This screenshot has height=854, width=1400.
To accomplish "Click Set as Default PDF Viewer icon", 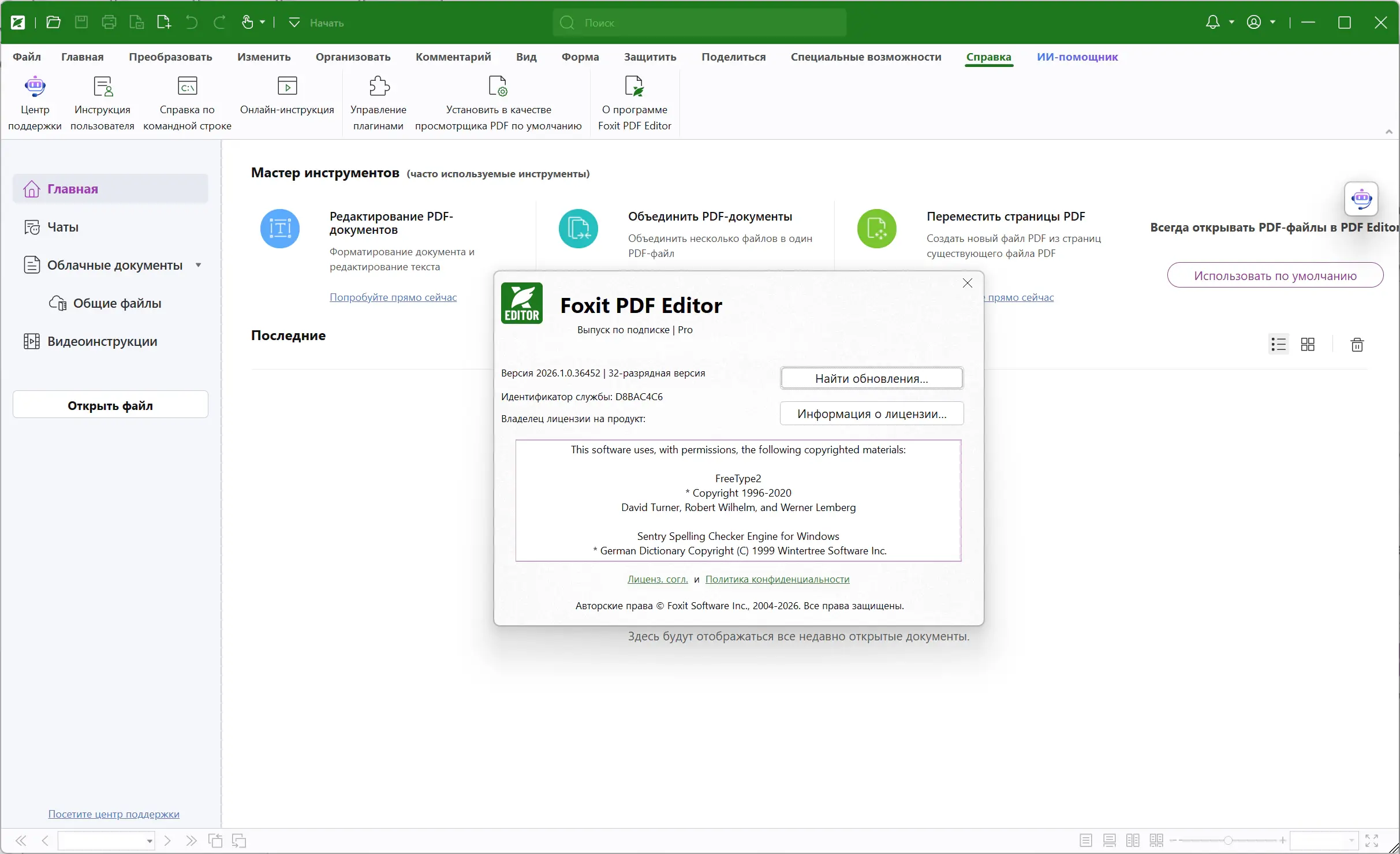I will point(498,87).
